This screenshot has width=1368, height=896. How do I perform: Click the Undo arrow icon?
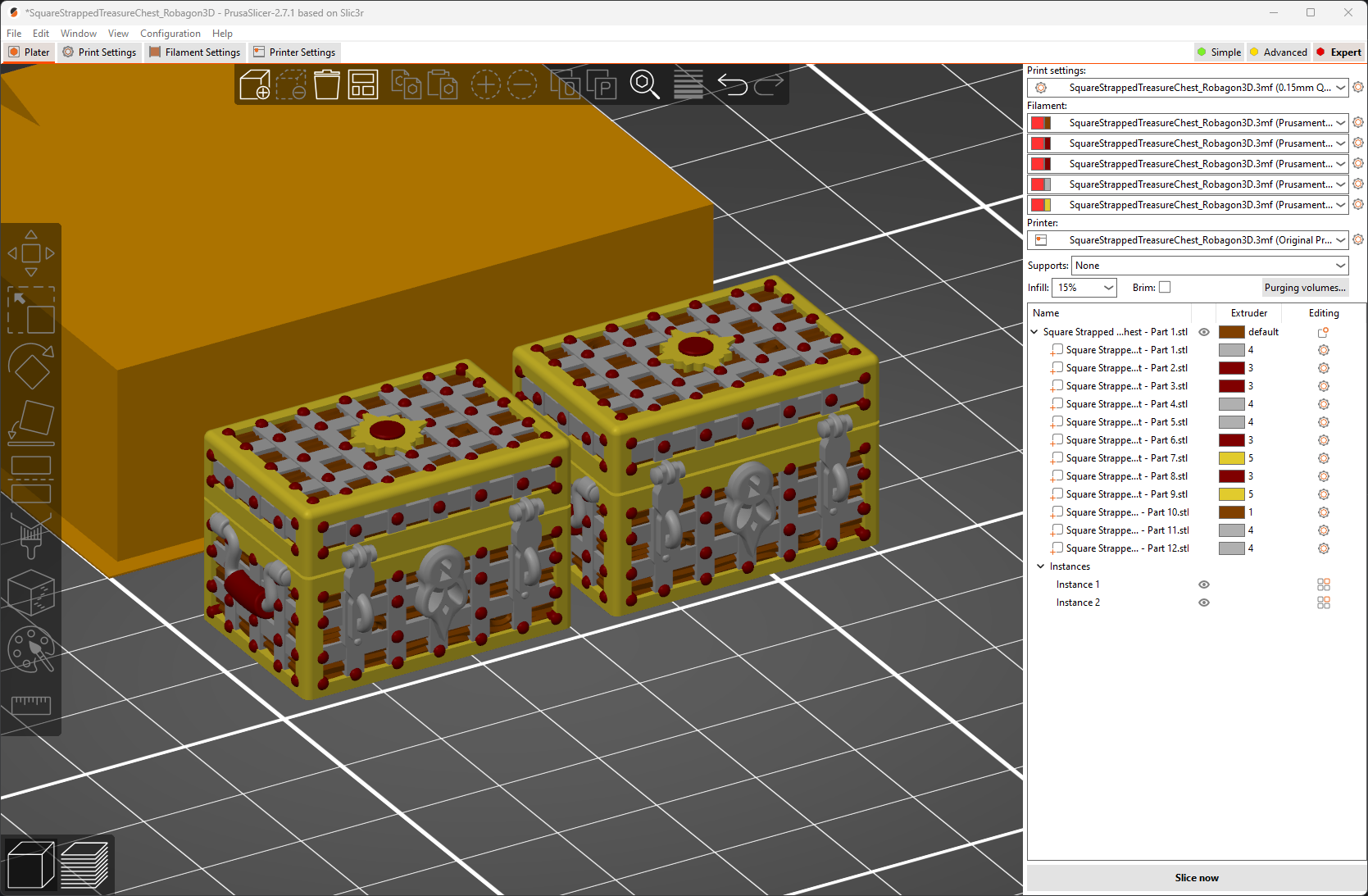tap(732, 84)
